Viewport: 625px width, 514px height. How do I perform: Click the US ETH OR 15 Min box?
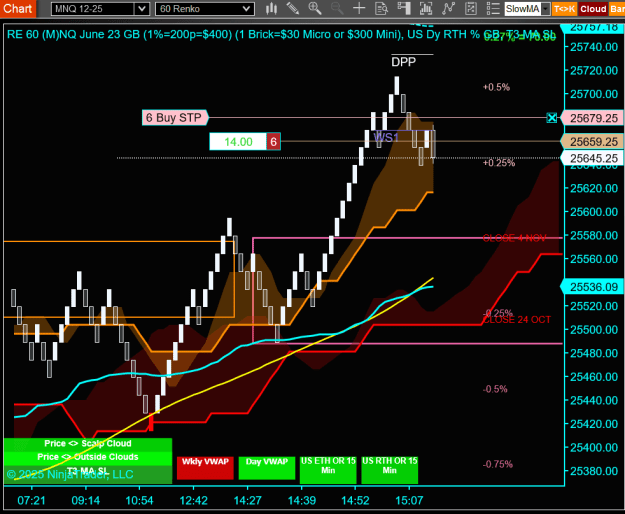[328, 470]
